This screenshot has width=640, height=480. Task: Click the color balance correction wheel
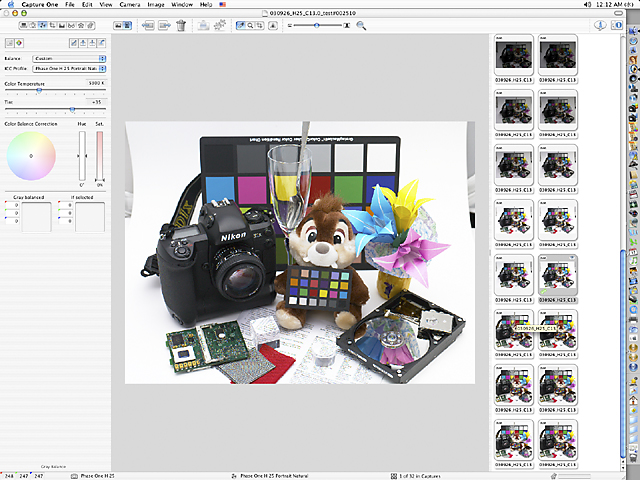click(31, 156)
